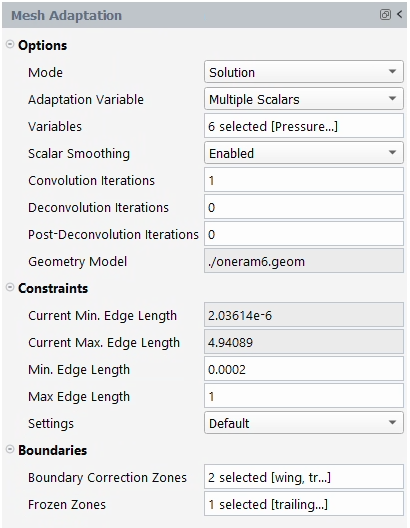Open the Frozen Zones selection field
The image size is (410, 528).
(x=304, y=504)
